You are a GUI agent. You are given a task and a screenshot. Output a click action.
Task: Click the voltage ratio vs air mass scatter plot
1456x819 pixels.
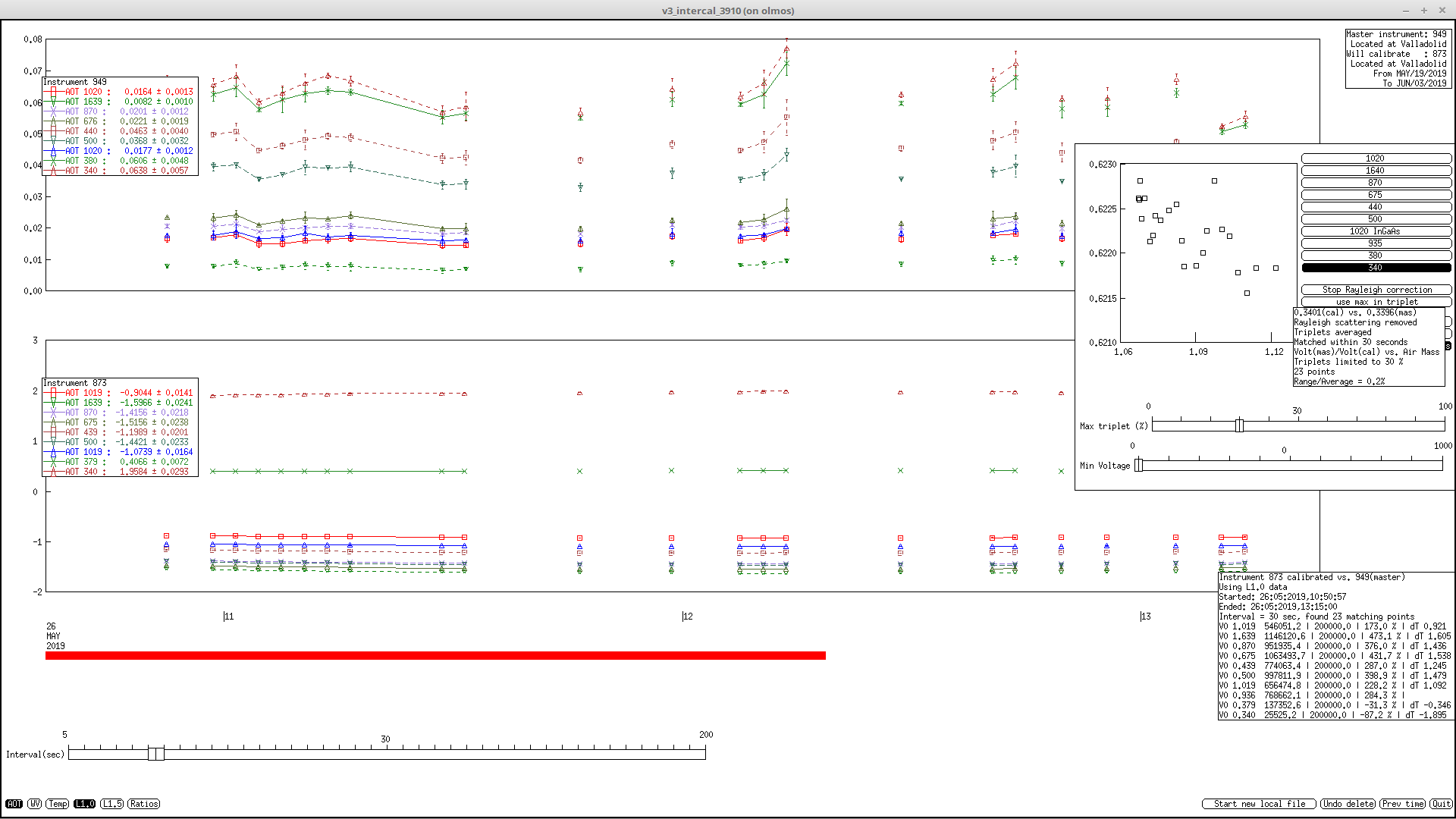pos(1209,253)
